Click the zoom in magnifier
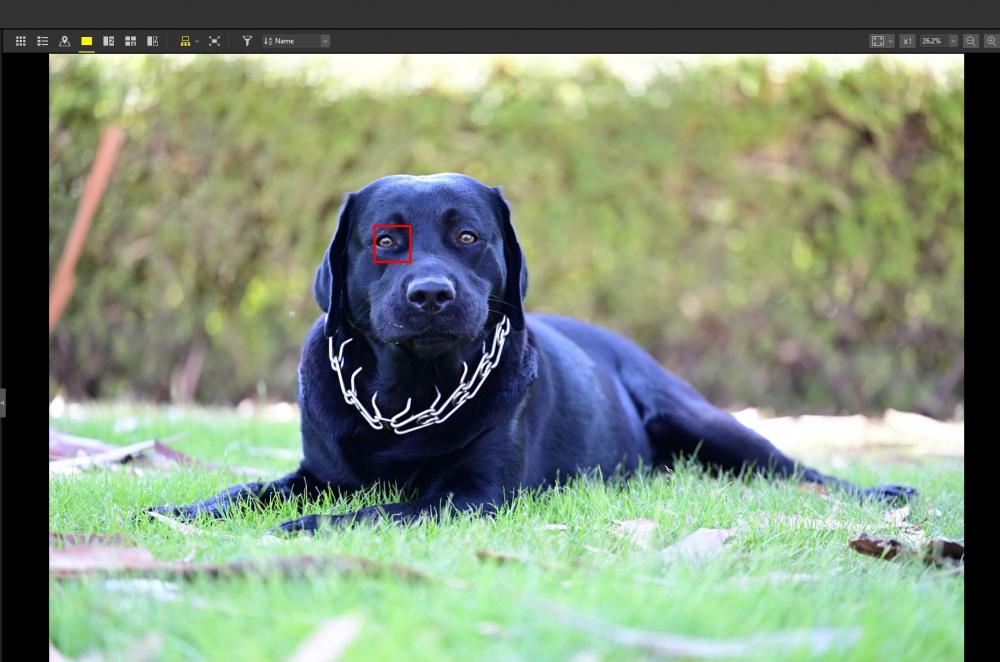 [x=991, y=41]
